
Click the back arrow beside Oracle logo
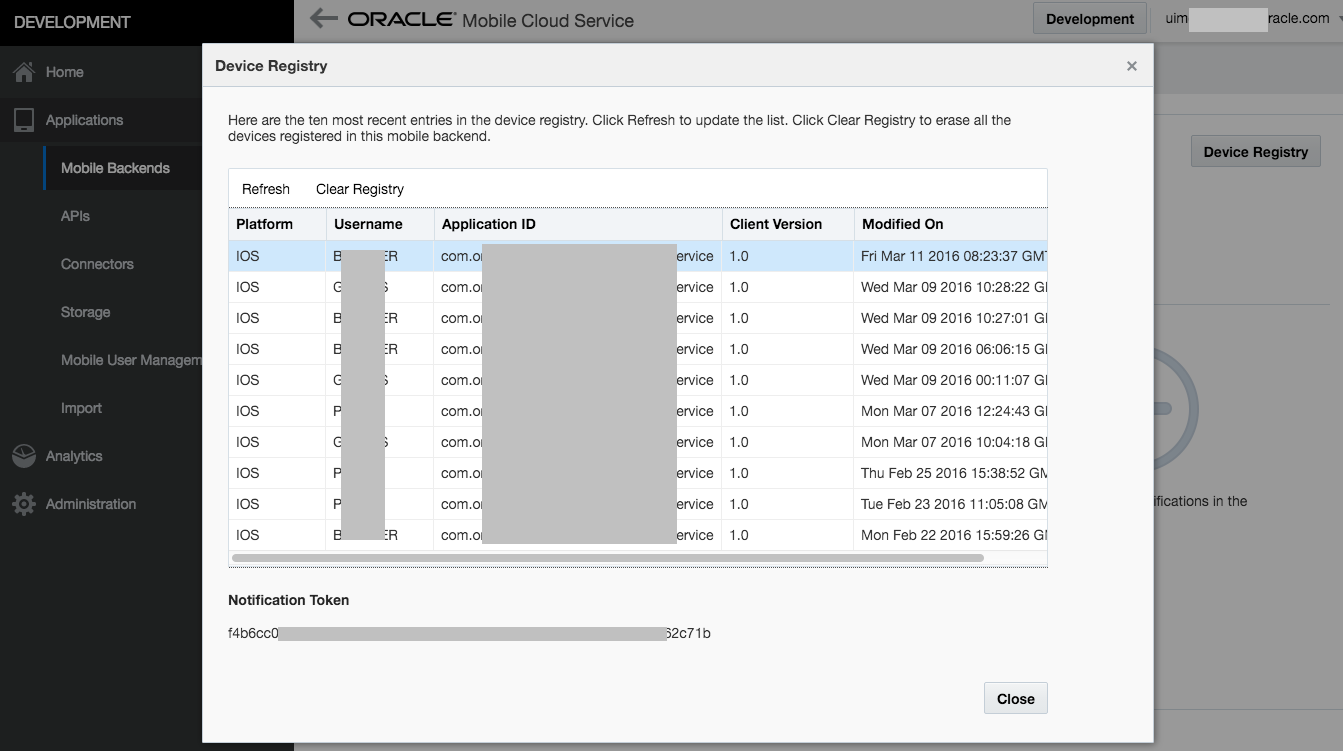[x=323, y=19]
